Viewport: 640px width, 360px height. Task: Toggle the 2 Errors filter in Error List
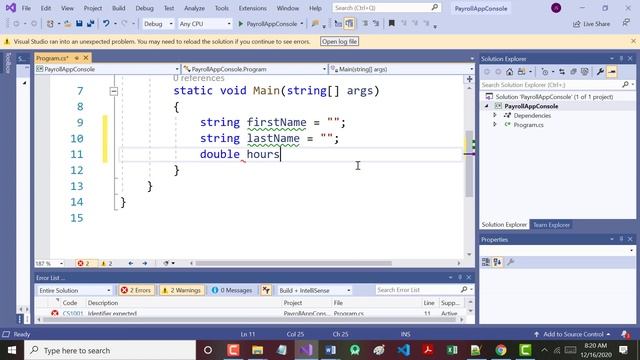[136, 290]
